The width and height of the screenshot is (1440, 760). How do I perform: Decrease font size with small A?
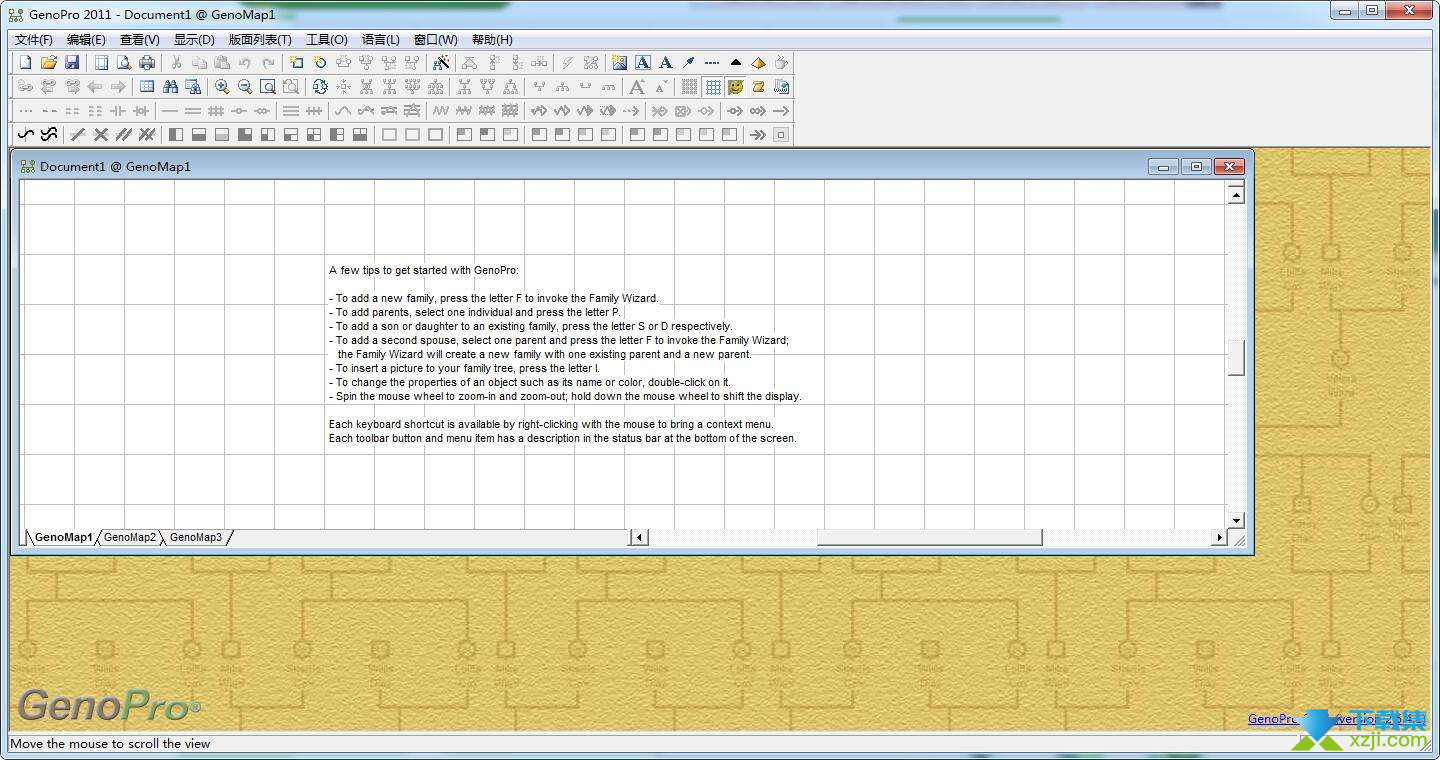coord(660,87)
